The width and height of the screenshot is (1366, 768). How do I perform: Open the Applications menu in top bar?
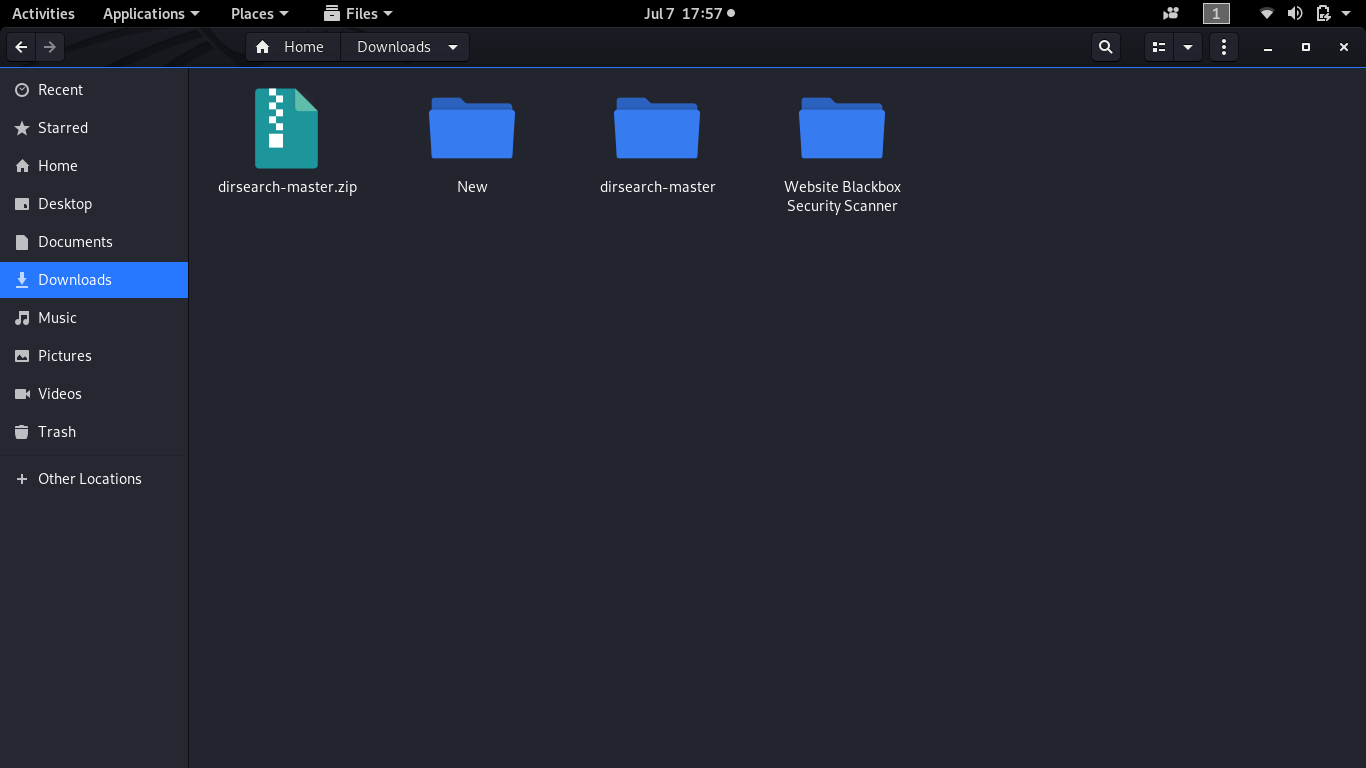[x=151, y=13]
